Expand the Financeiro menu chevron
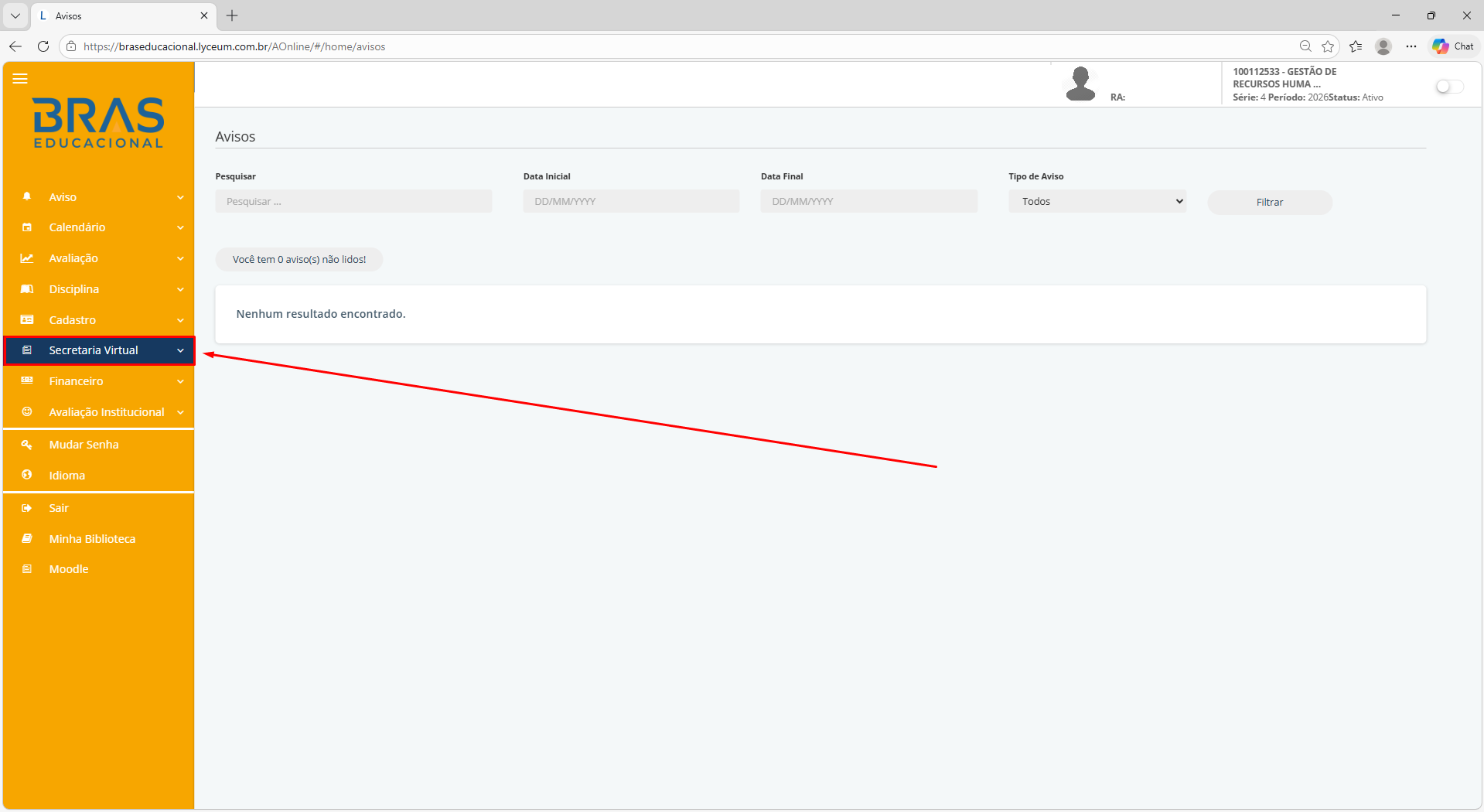Image resolution: width=1484 pixels, height=812 pixels. [180, 381]
